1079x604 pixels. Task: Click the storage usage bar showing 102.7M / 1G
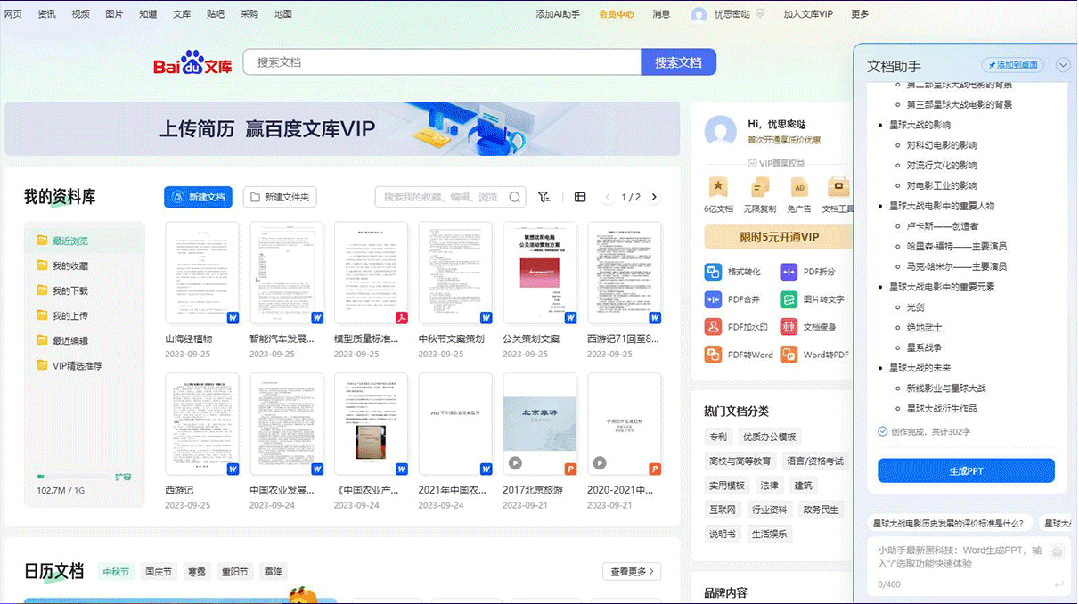coord(75,477)
